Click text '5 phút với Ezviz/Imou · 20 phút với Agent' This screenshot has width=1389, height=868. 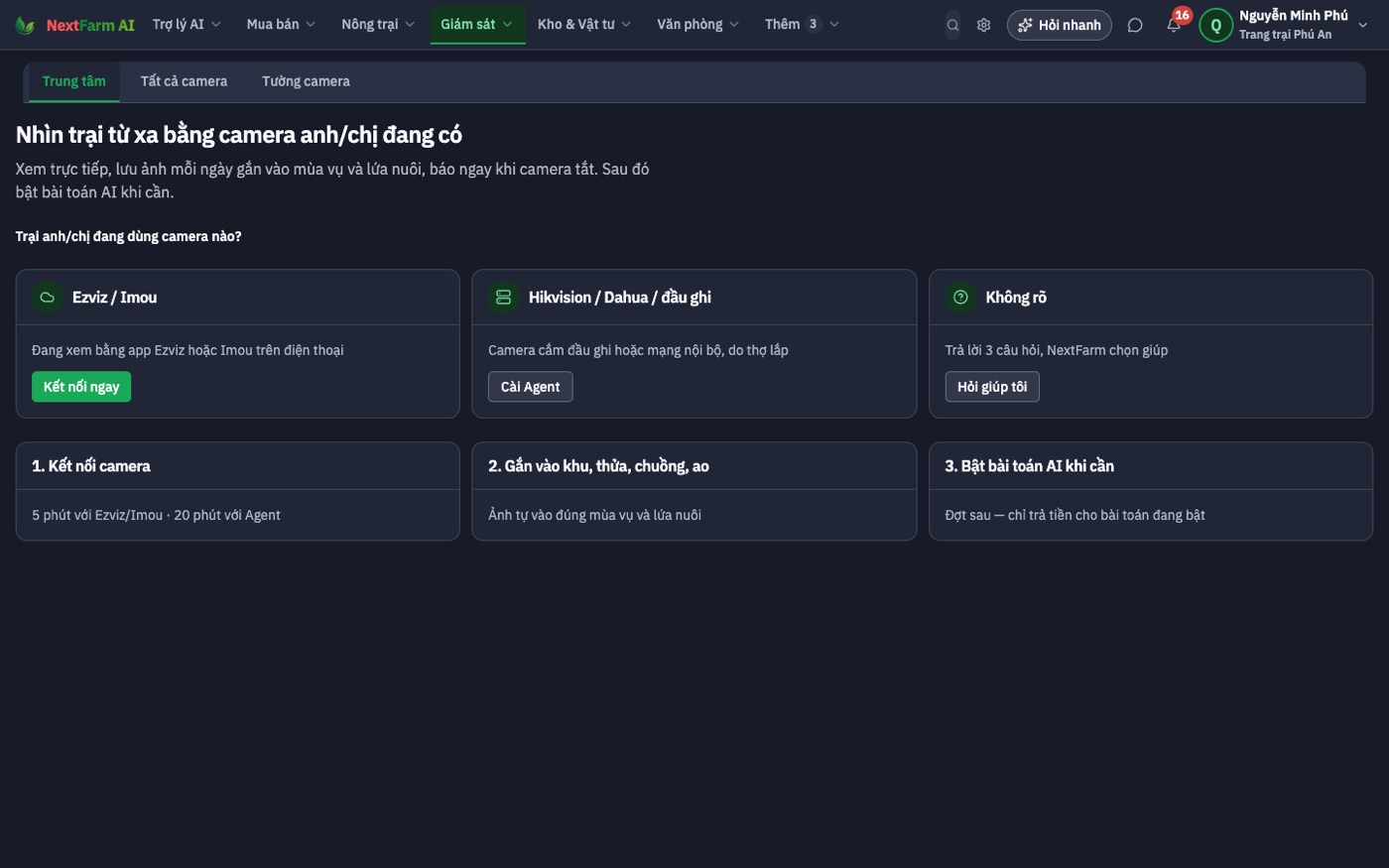pyautogui.click(x=156, y=515)
